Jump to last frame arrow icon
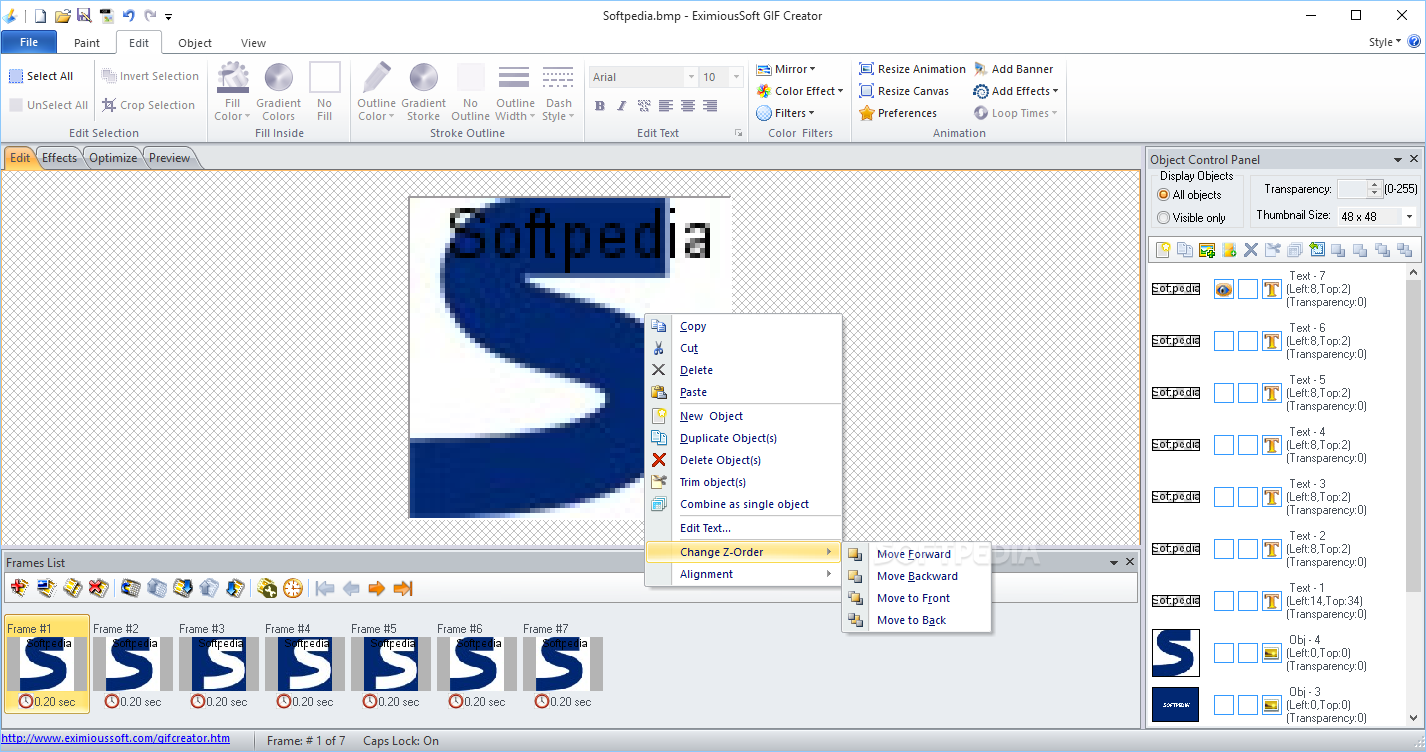Viewport: 1426px width, 752px height. pyautogui.click(x=403, y=588)
